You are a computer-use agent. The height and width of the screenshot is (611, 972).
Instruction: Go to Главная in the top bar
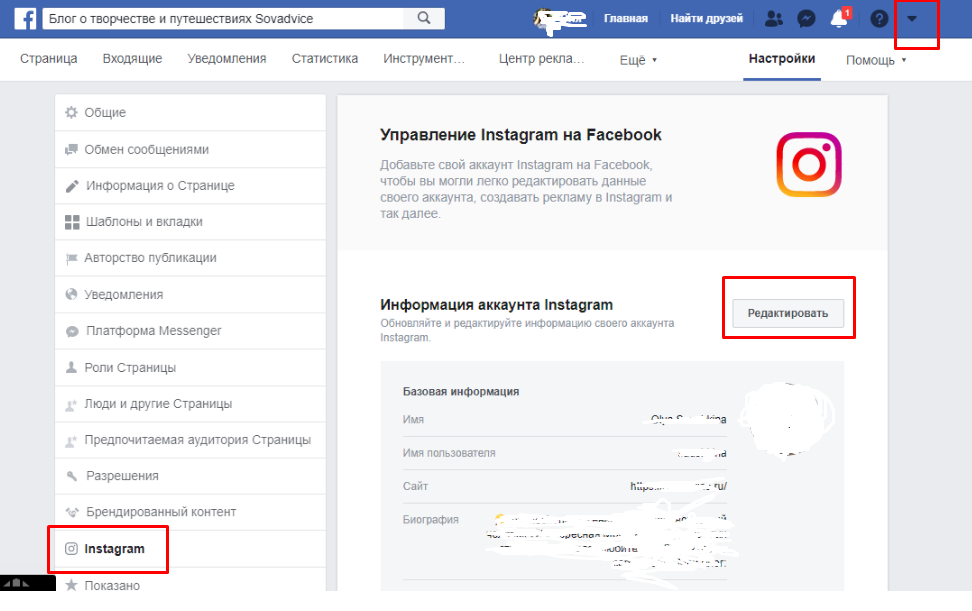[625, 19]
